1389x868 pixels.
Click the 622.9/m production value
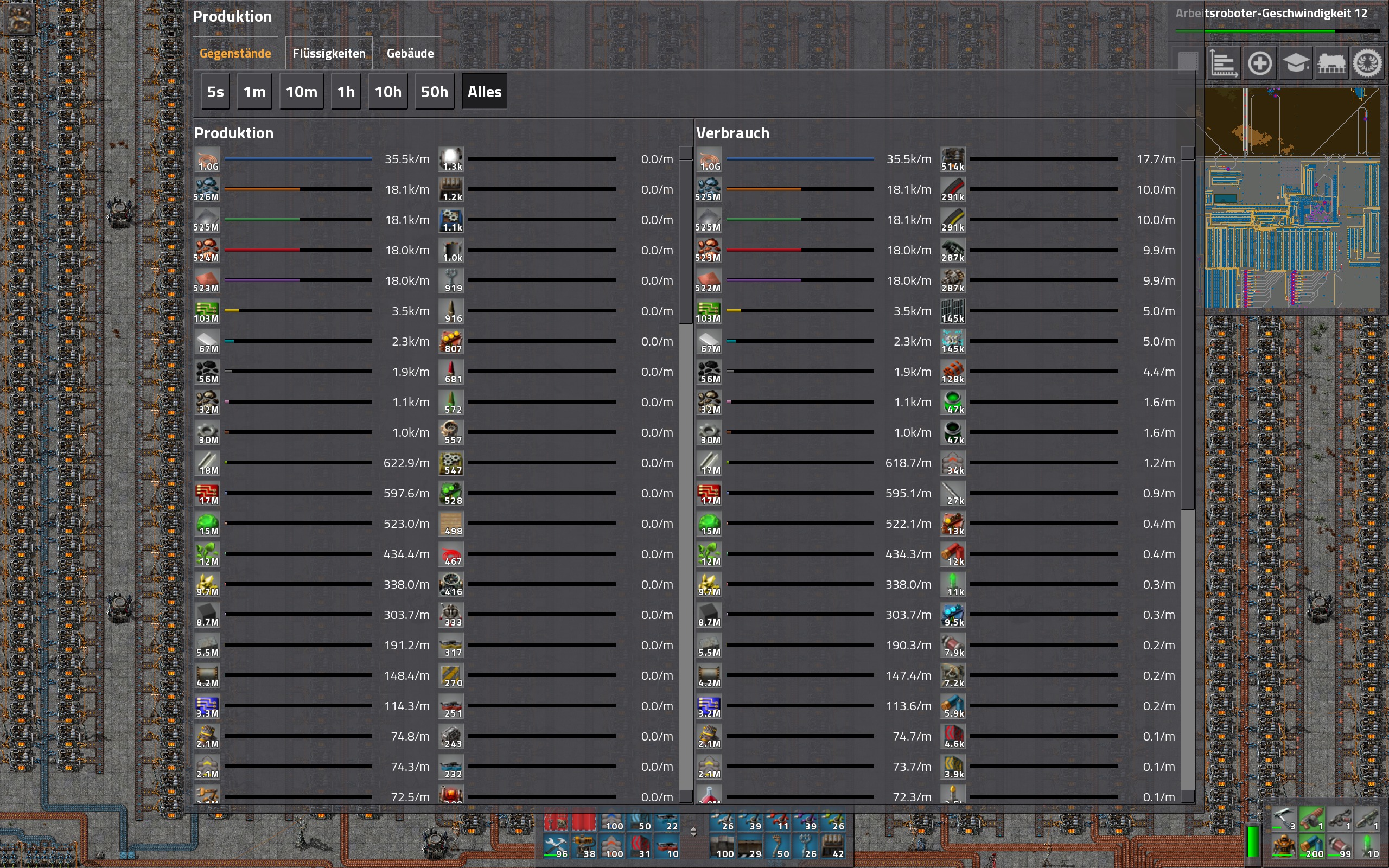[x=406, y=463]
